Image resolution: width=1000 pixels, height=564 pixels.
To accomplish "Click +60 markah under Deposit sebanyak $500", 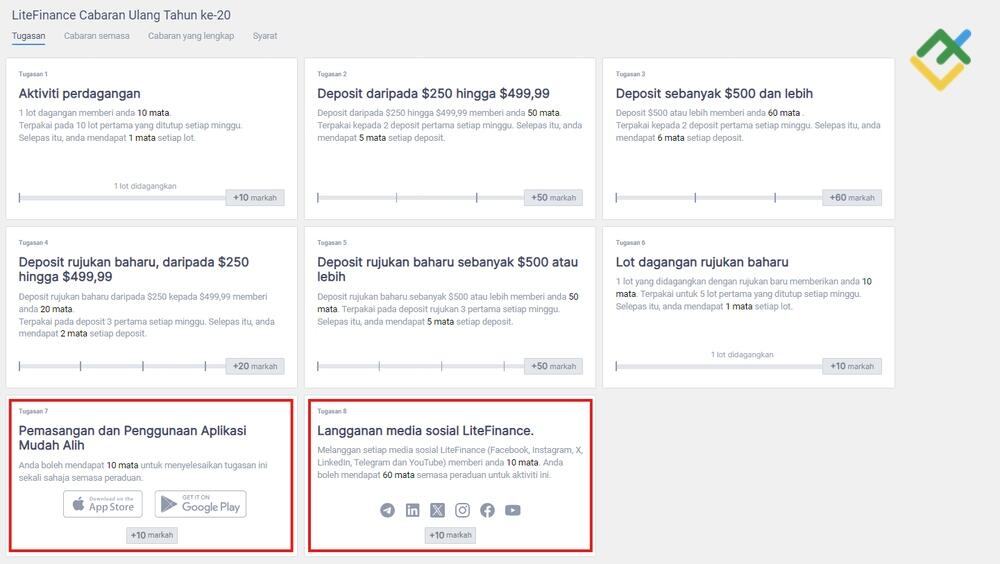I will point(852,198).
